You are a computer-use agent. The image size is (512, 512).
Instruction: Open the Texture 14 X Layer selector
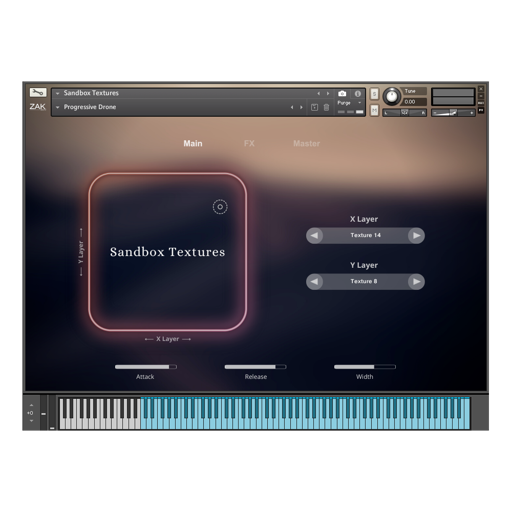365,235
